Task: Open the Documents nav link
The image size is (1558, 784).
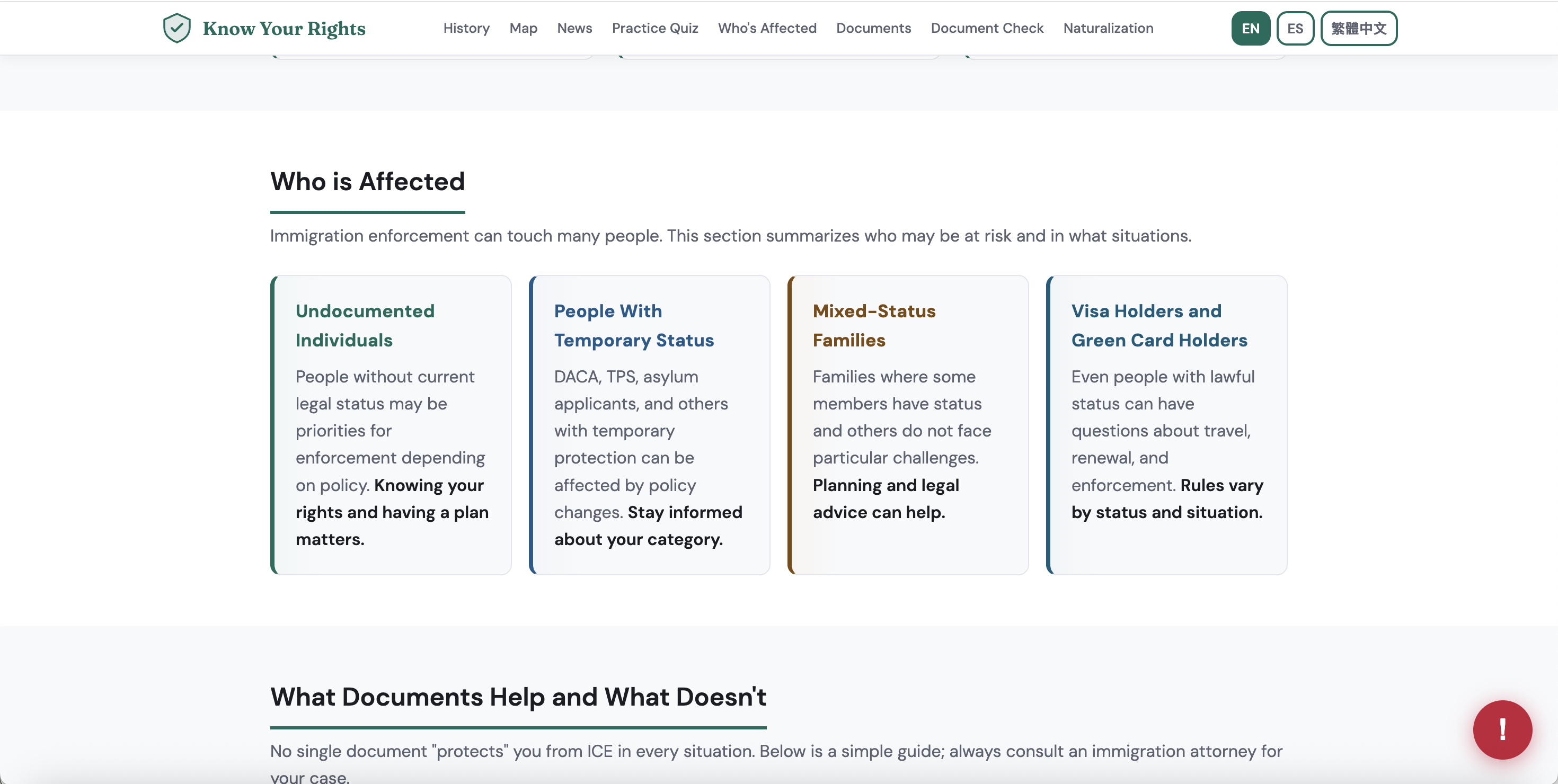Action: 873,28
